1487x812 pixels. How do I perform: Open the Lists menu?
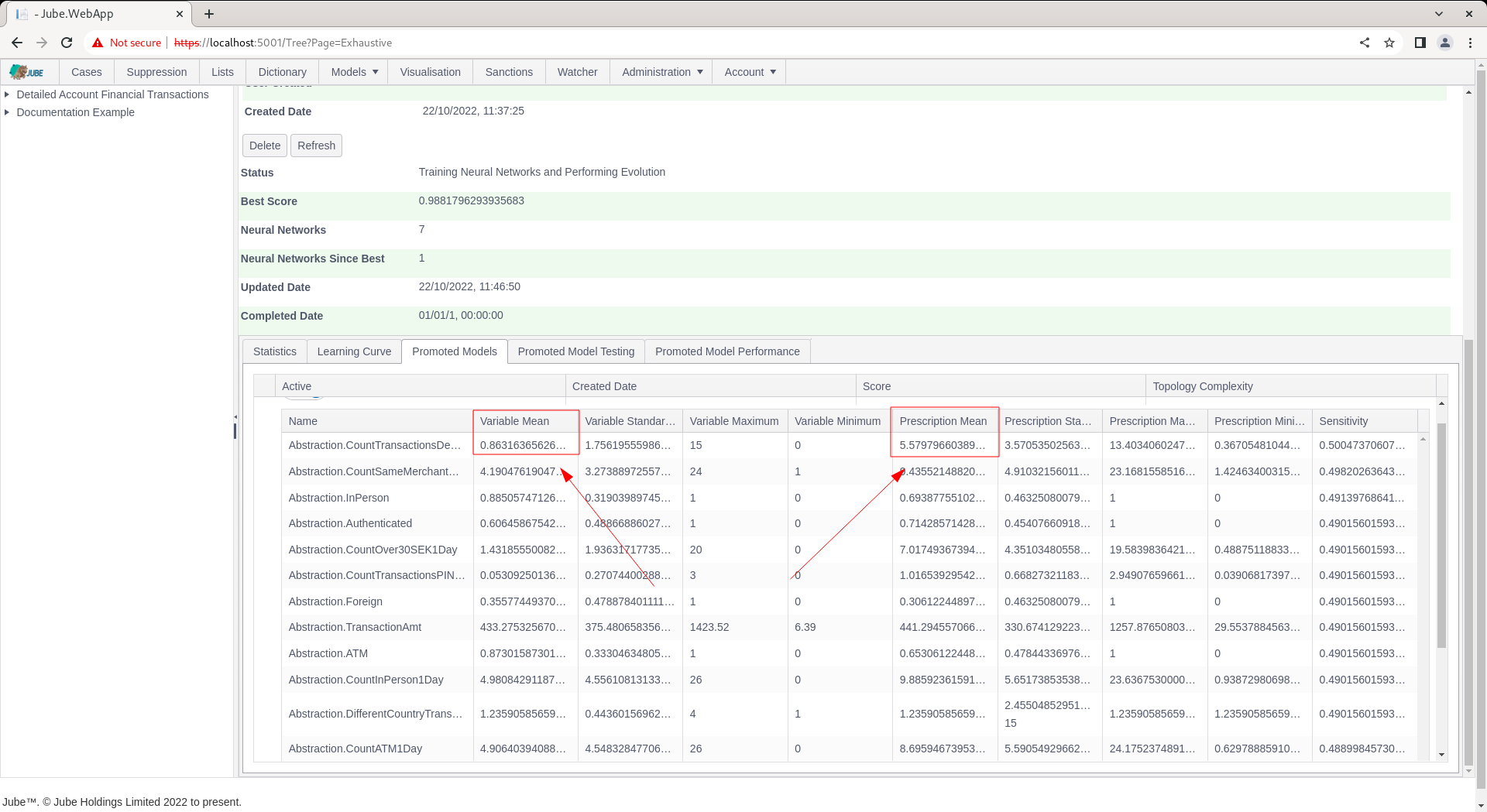[x=222, y=72]
